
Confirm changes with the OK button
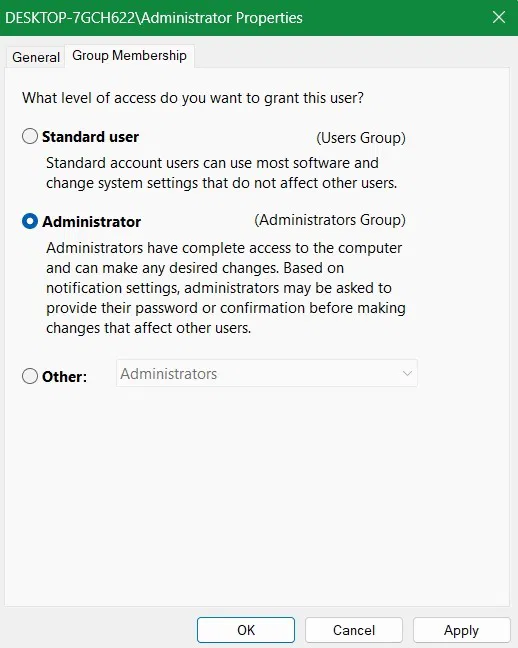(x=246, y=630)
